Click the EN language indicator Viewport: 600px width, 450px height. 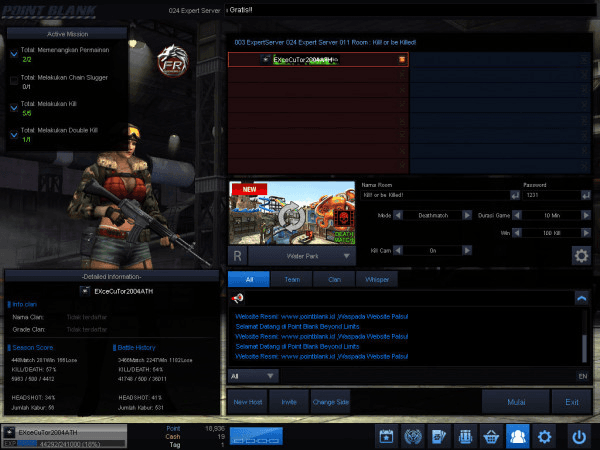click(583, 376)
